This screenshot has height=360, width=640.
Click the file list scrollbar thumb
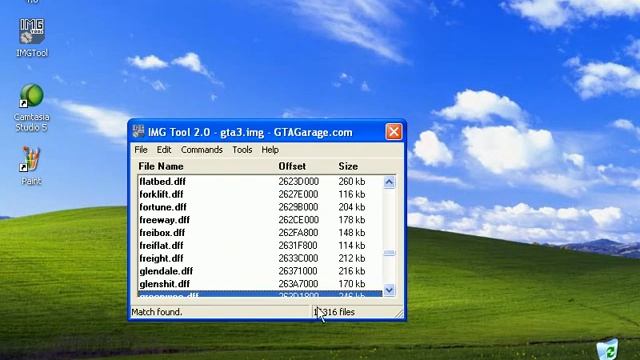pos(389,253)
